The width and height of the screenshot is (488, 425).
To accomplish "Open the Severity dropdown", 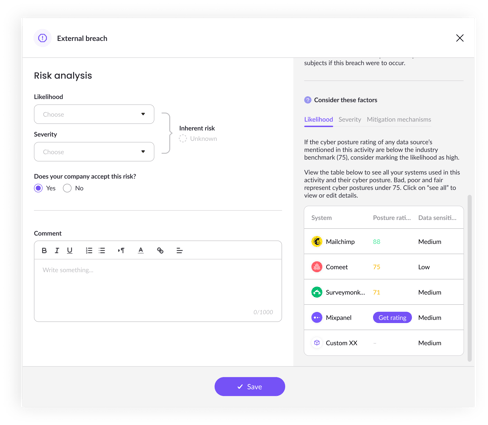I will coord(94,152).
